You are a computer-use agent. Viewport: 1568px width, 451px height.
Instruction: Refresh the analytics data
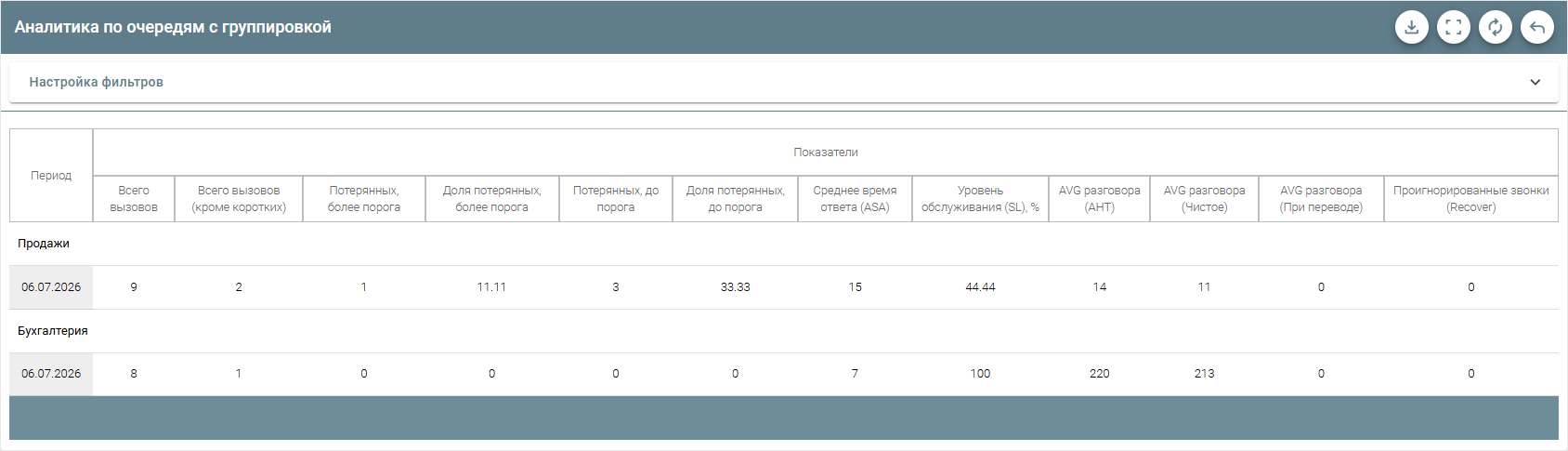point(1495,27)
